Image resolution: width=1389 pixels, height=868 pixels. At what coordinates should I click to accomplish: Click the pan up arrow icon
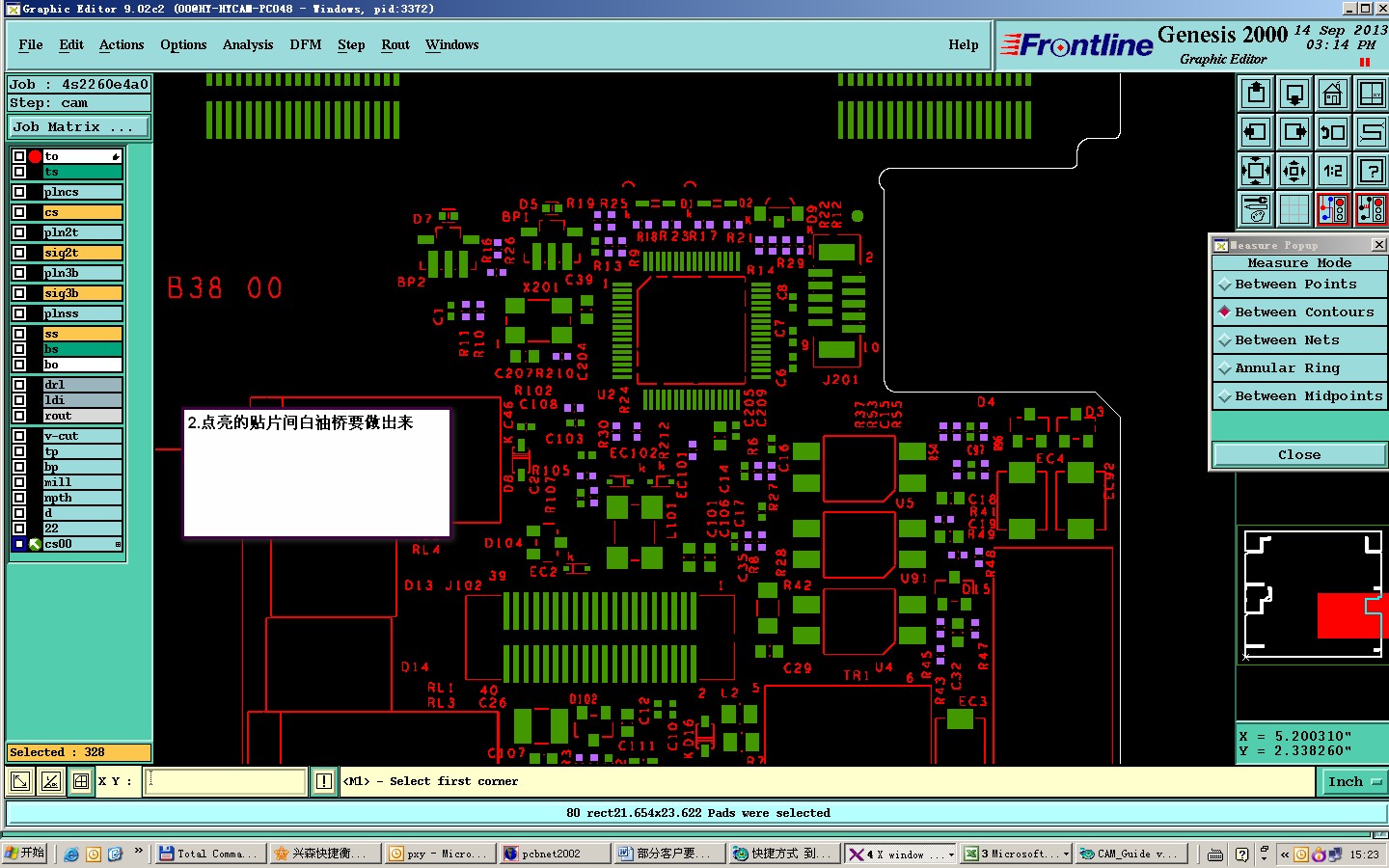(1256, 94)
